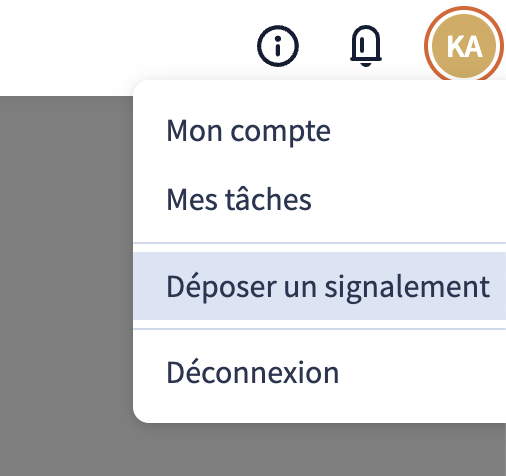
Task: Click the information circle icon
Action: [278, 46]
